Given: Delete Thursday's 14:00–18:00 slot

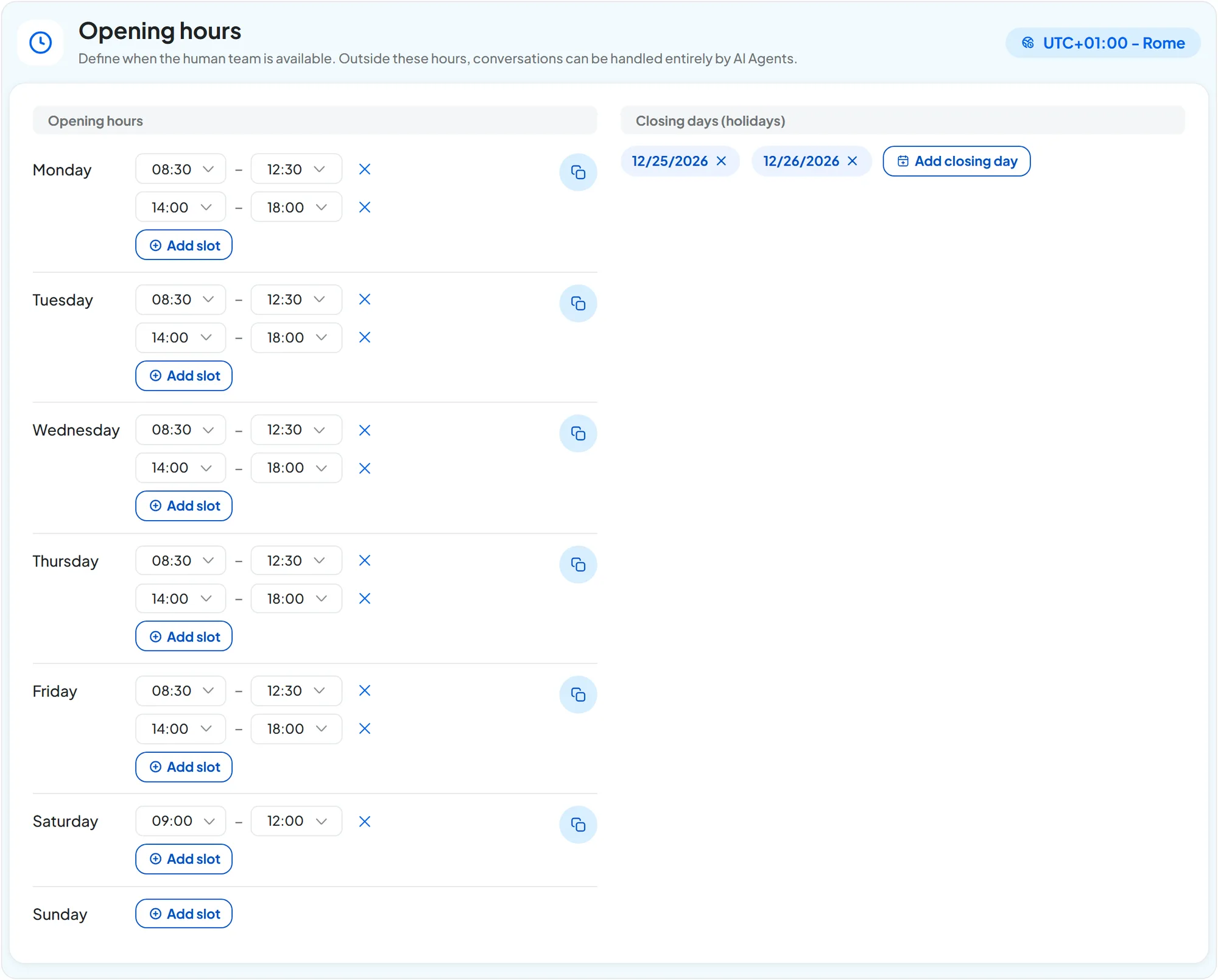Looking at the screenshot, I should point(365,599).
